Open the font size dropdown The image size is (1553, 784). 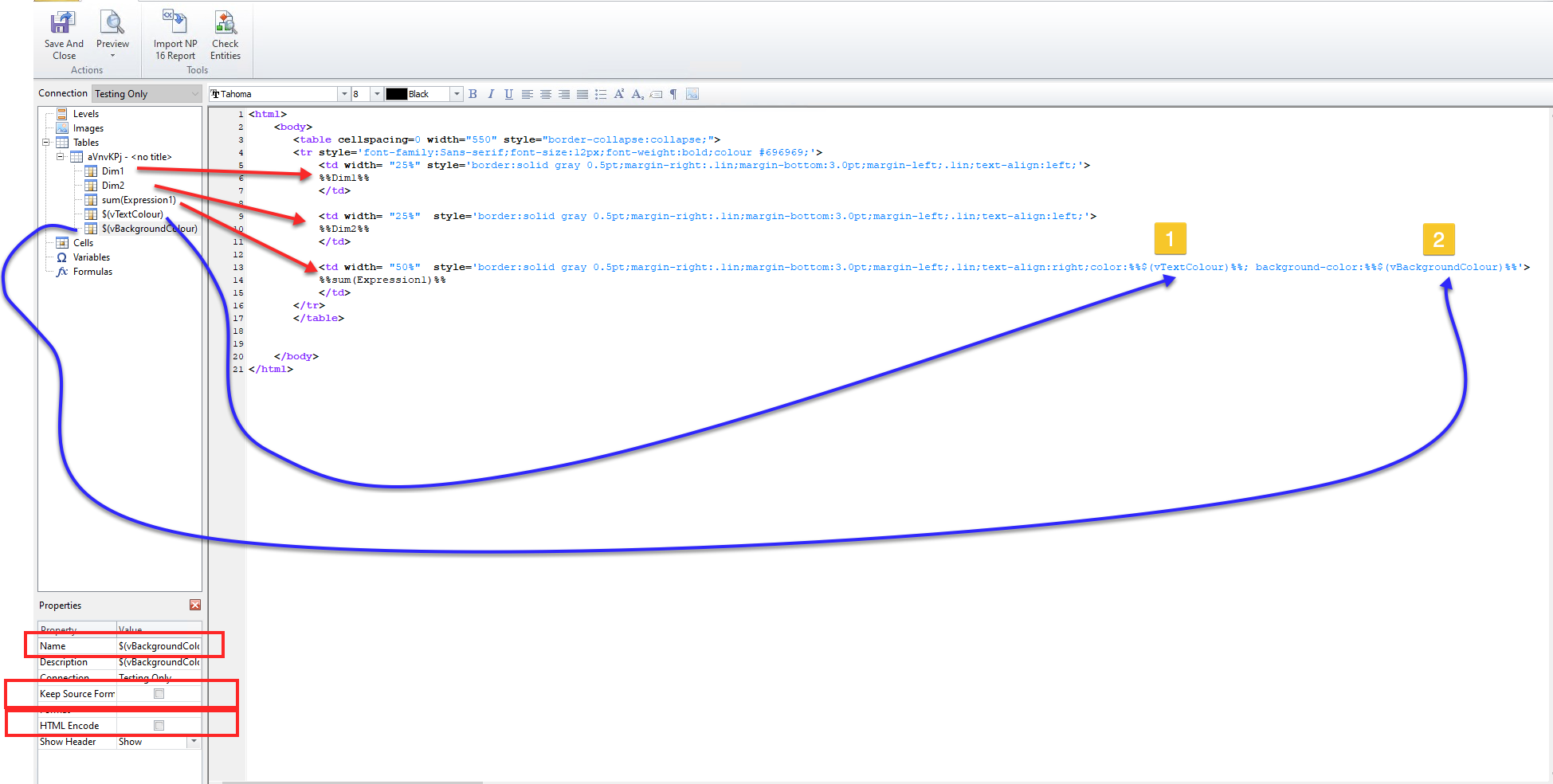[x=377, y=94]
